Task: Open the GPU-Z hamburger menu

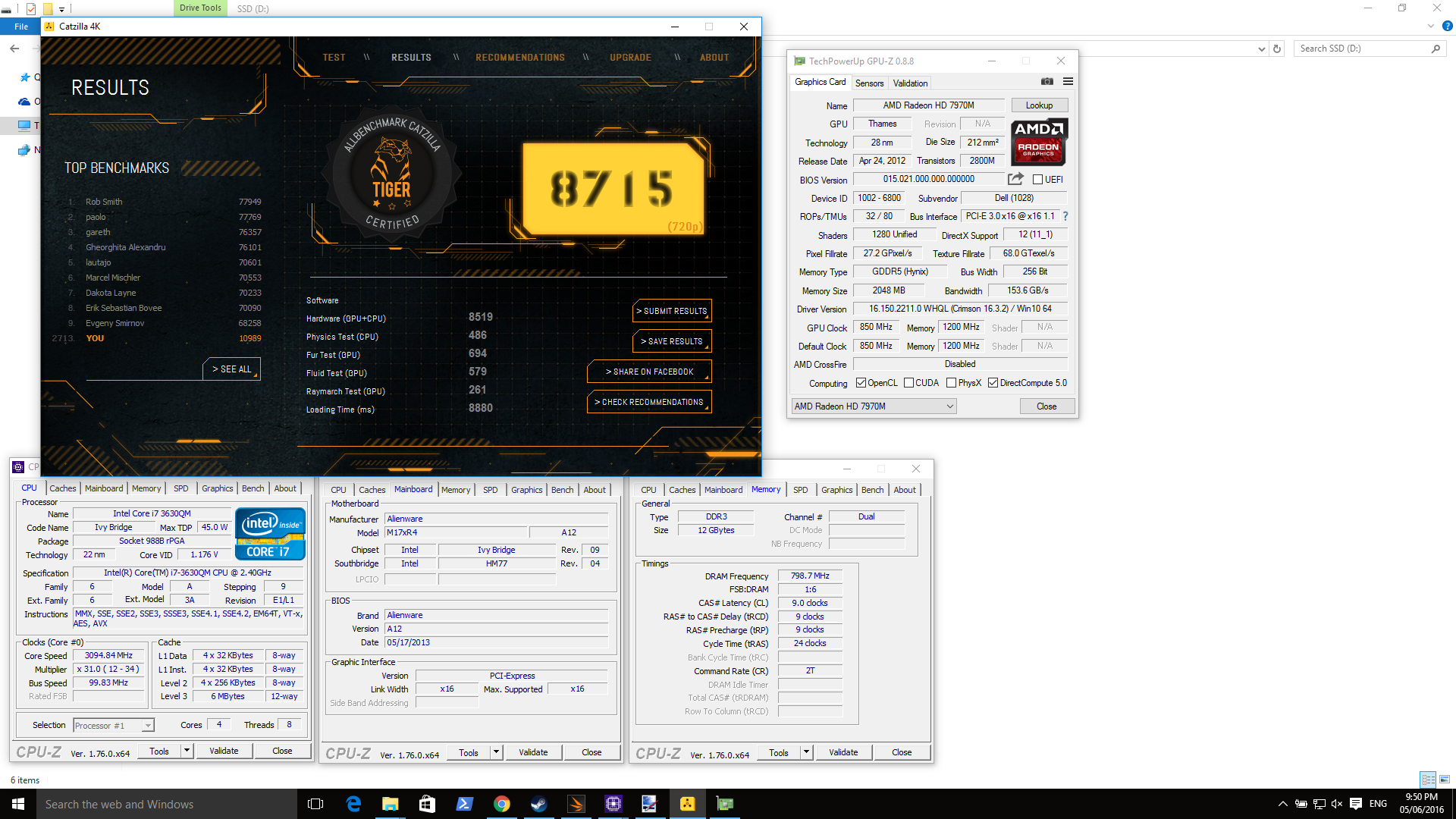Action: click(x=1068, y=82)
